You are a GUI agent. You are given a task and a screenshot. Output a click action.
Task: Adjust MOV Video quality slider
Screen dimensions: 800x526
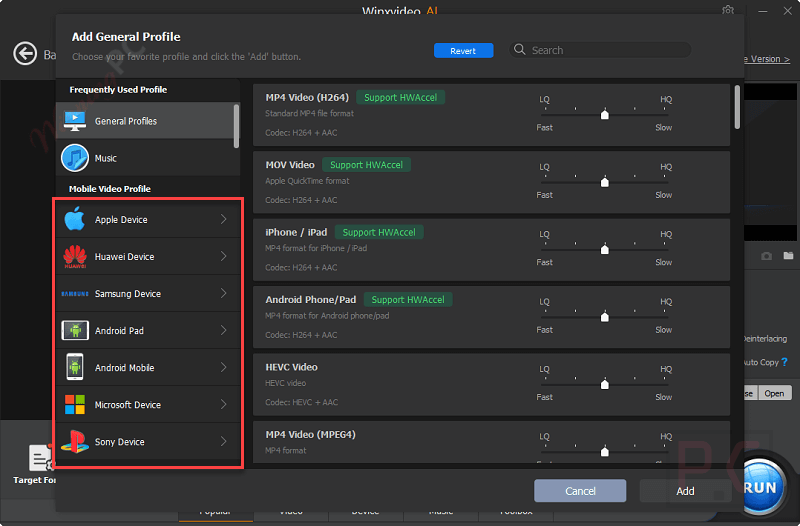605,181
